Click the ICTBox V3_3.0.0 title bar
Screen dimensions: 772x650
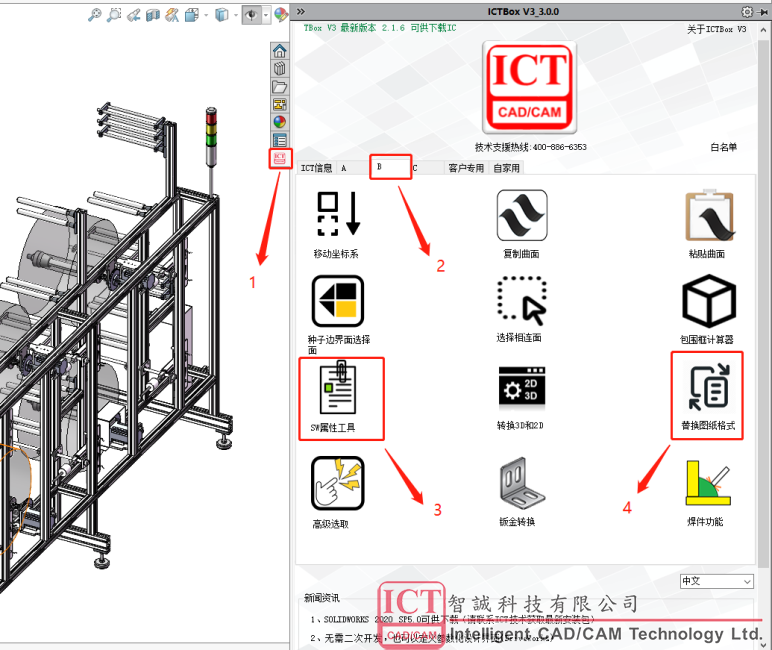pos(523,12)
